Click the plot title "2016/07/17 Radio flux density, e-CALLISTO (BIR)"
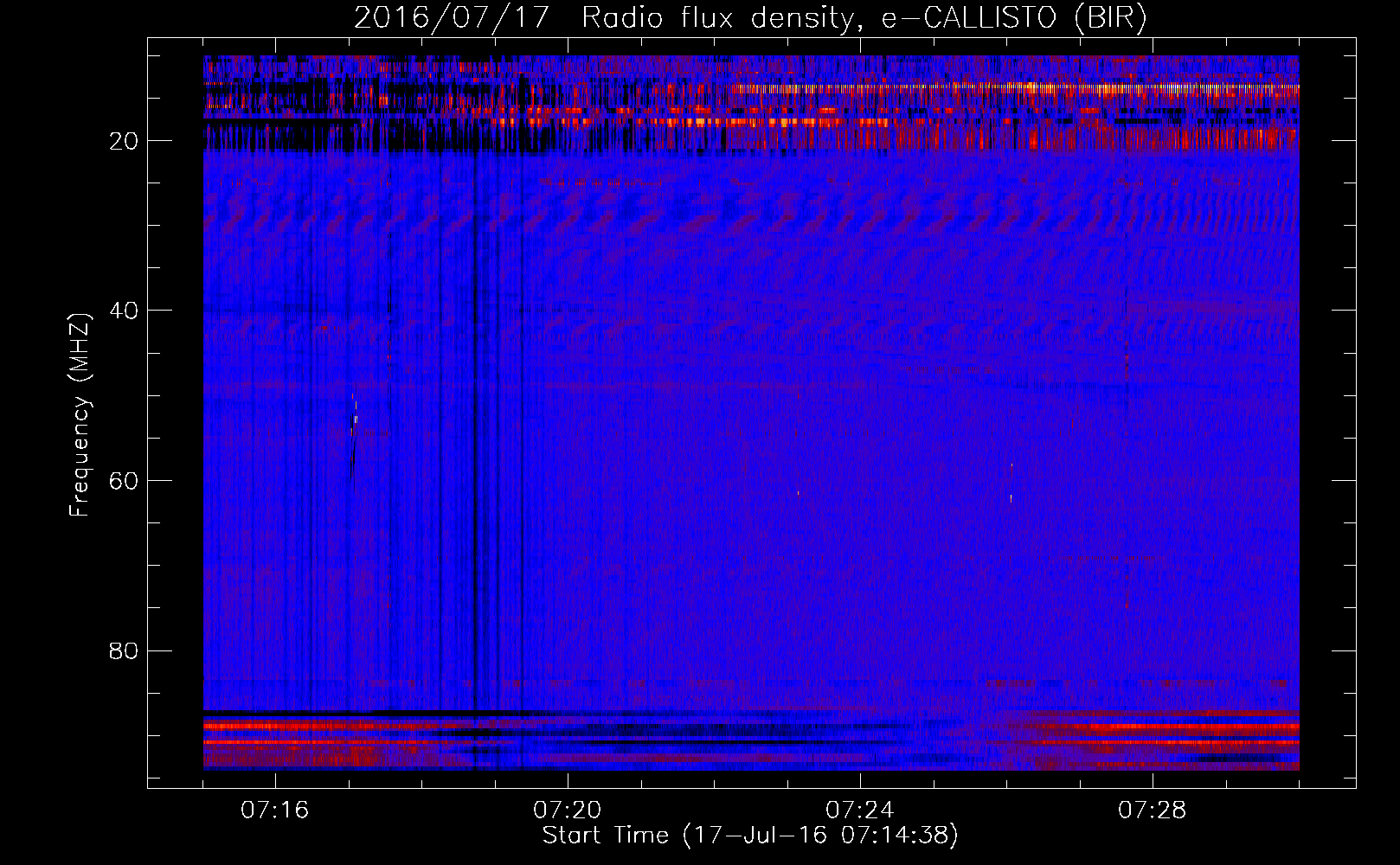 point(750,18)
